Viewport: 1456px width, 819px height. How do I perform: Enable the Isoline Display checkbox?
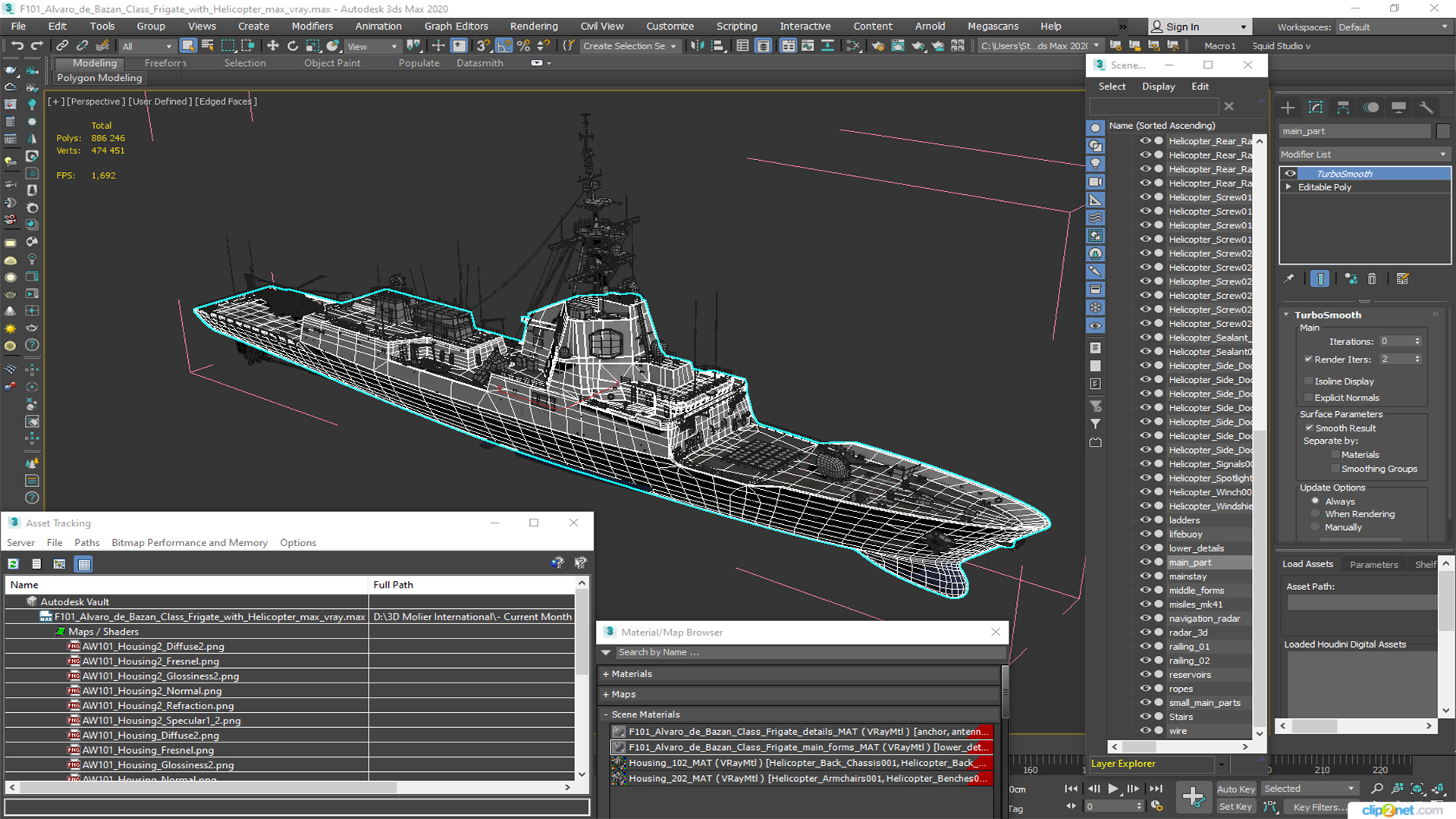1308,381
